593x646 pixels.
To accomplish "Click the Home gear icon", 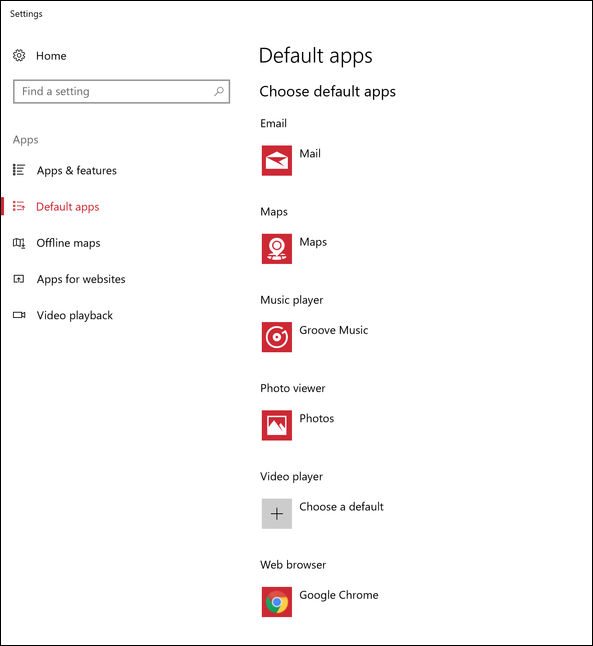I will (19, 55).
